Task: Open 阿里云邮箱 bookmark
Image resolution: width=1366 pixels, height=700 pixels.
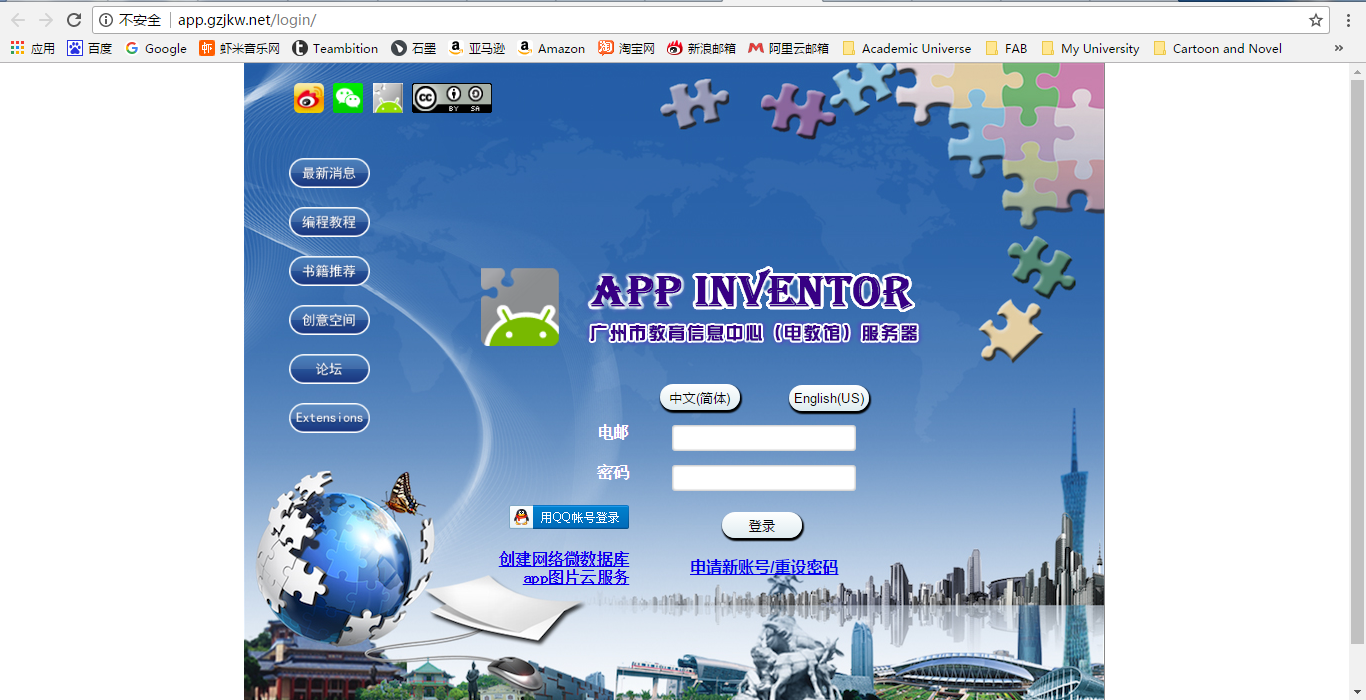Action: pyautogui.click(x=789, y=48)
